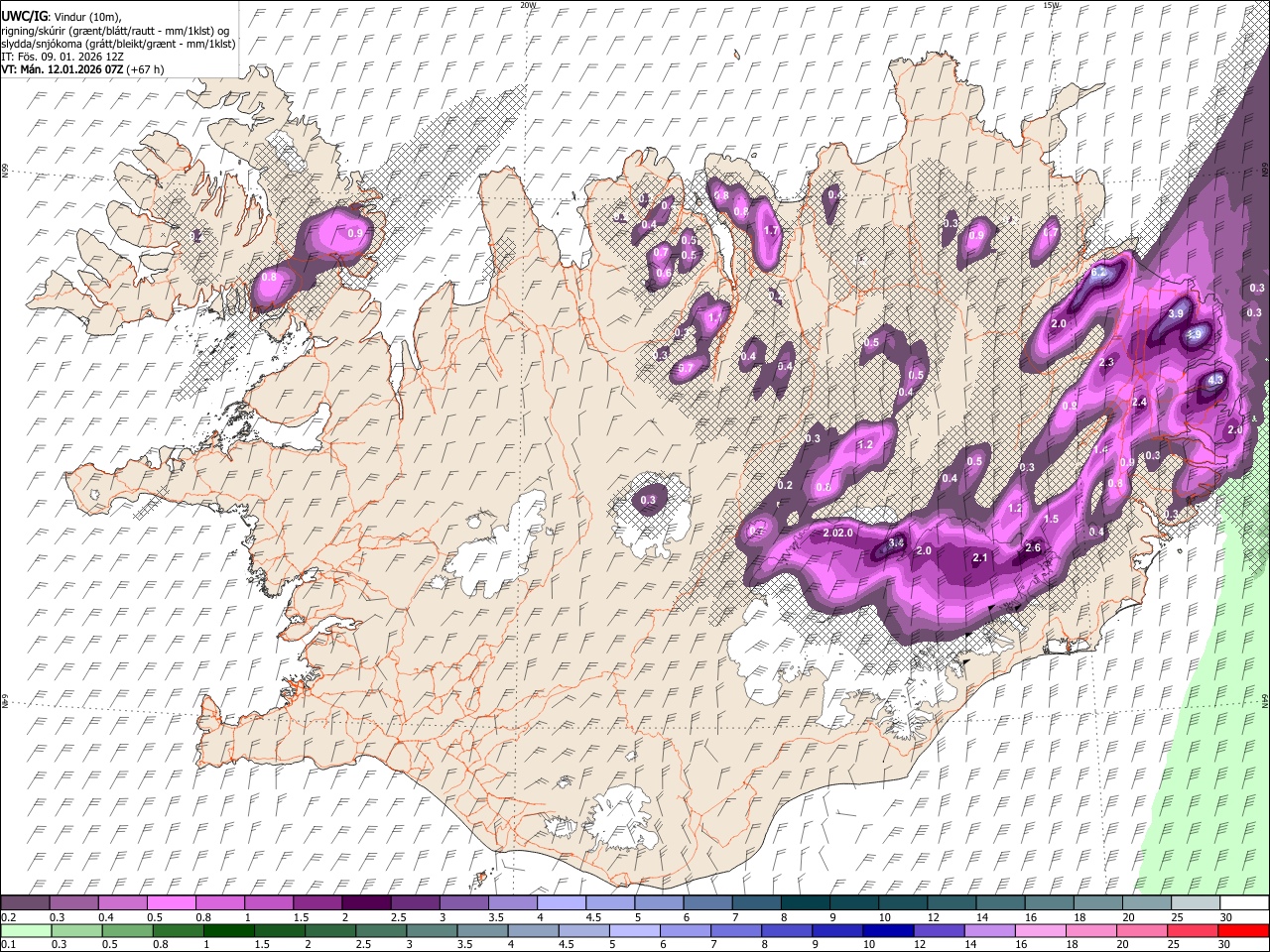Click the '0.2' label under snow legend
This screenshot has width=1270, height=952.
(8, 917)
